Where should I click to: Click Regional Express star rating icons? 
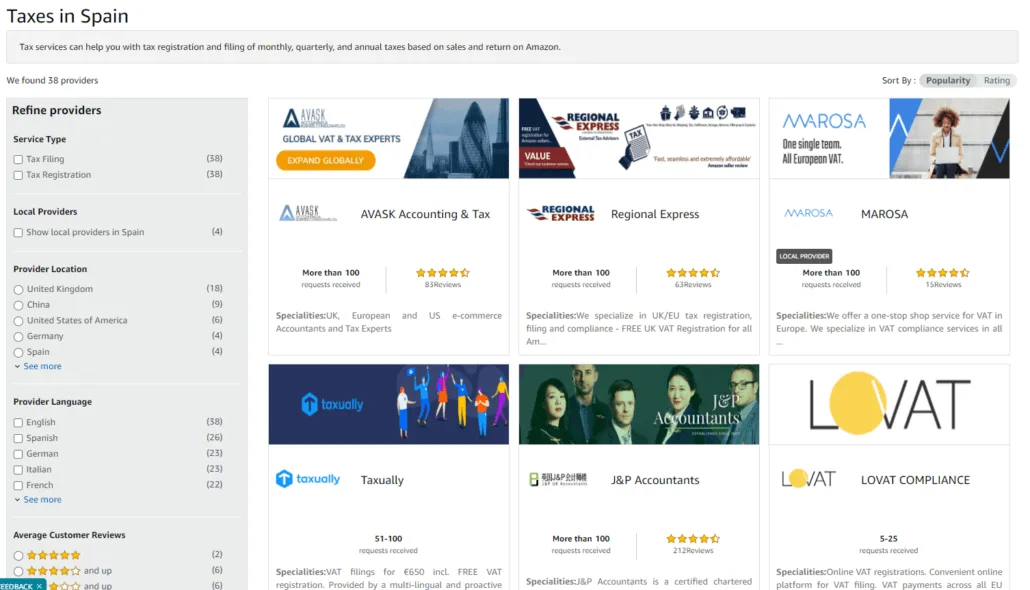[x=693, y=273]
